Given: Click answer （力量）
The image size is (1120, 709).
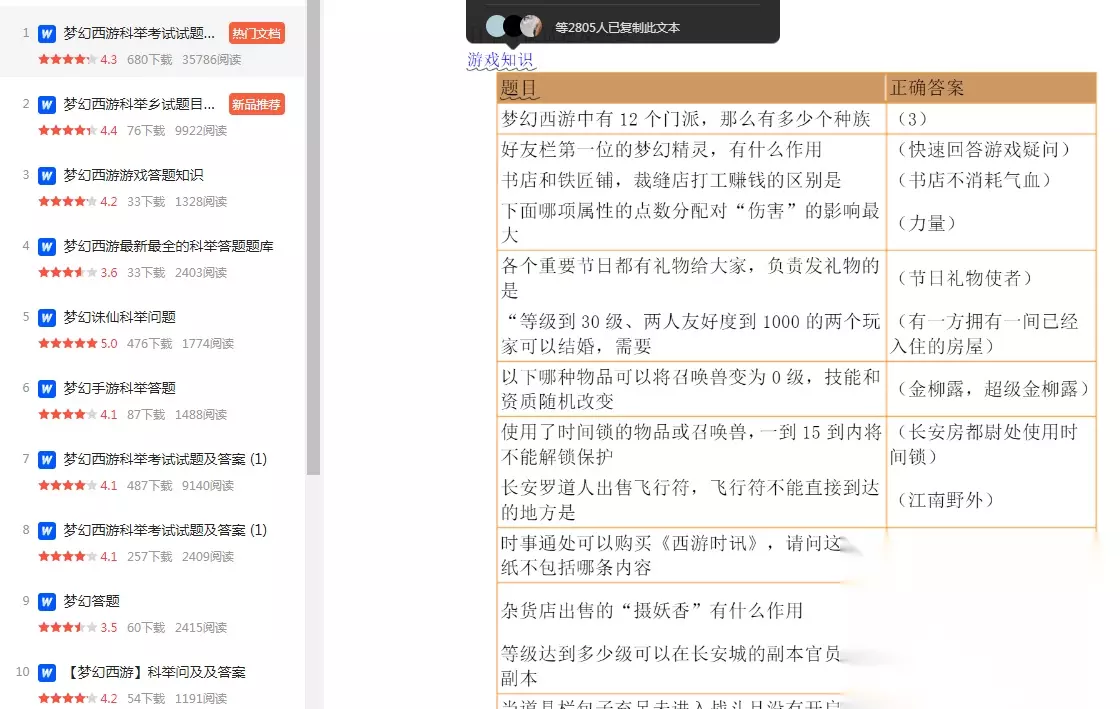Looking at the screenshot, I should [x=926, y=223].
